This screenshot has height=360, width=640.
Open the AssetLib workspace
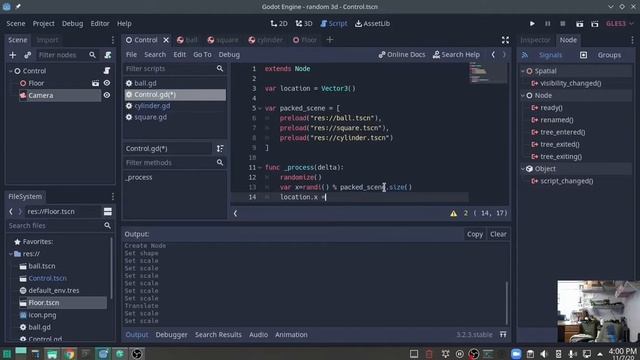[372, 24]
